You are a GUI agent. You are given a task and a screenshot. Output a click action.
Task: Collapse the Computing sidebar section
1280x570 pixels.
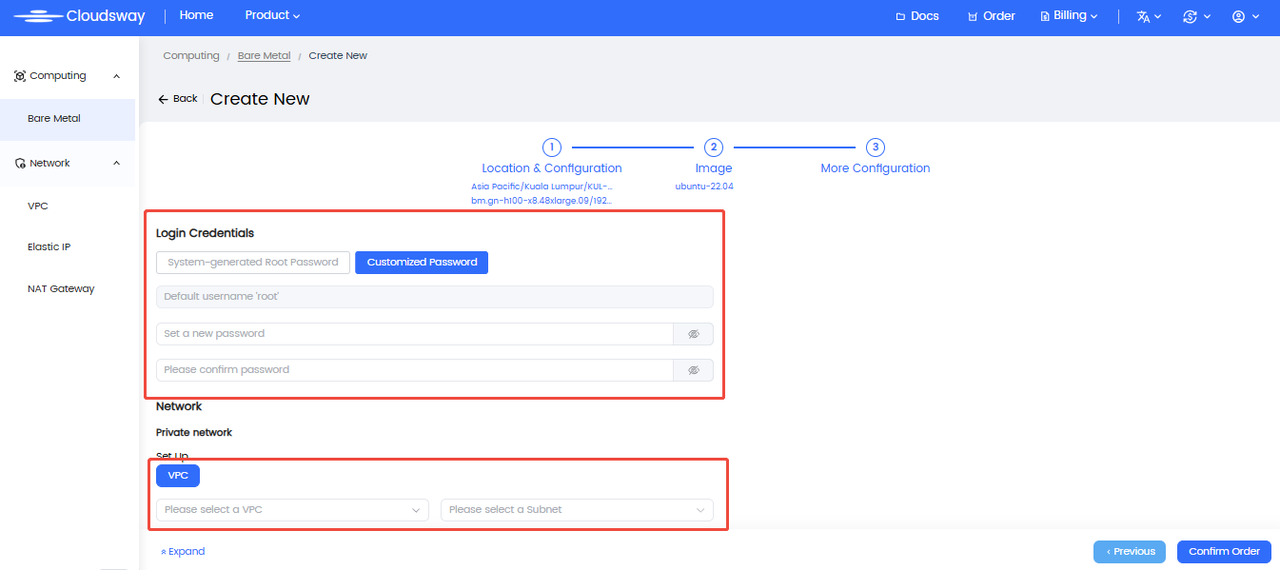coord(116,76)
